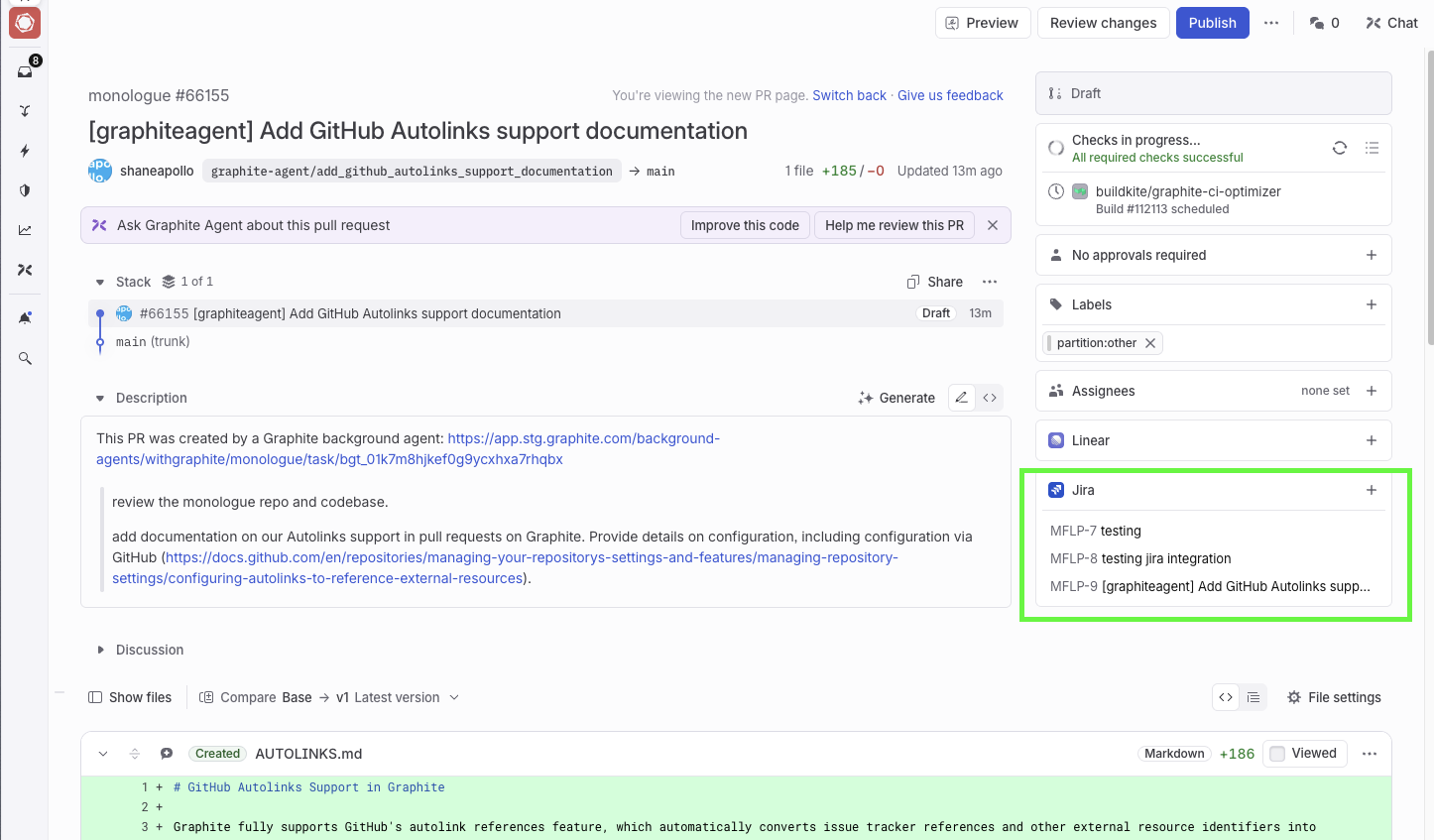
Task: Refresh checks in progress
Action: (x=1340, y=148)
